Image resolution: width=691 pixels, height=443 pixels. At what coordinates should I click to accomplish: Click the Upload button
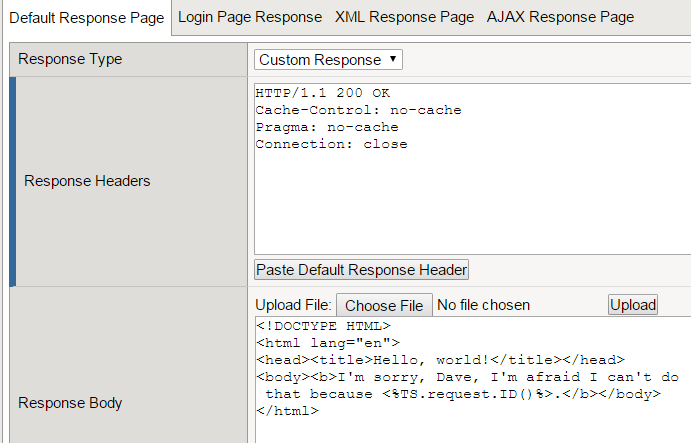tap(633, 305)
